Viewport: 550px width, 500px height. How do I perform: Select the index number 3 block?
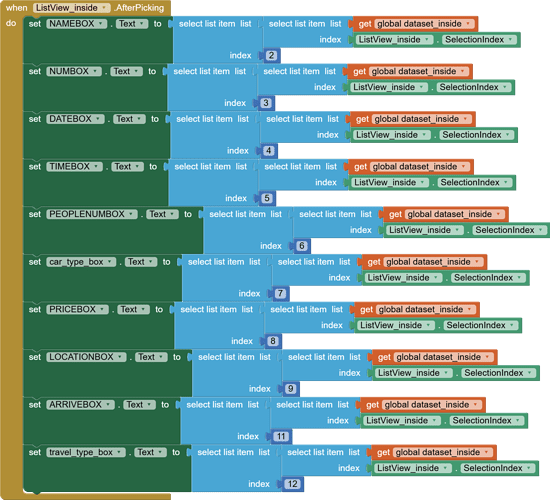coord(266,103)
